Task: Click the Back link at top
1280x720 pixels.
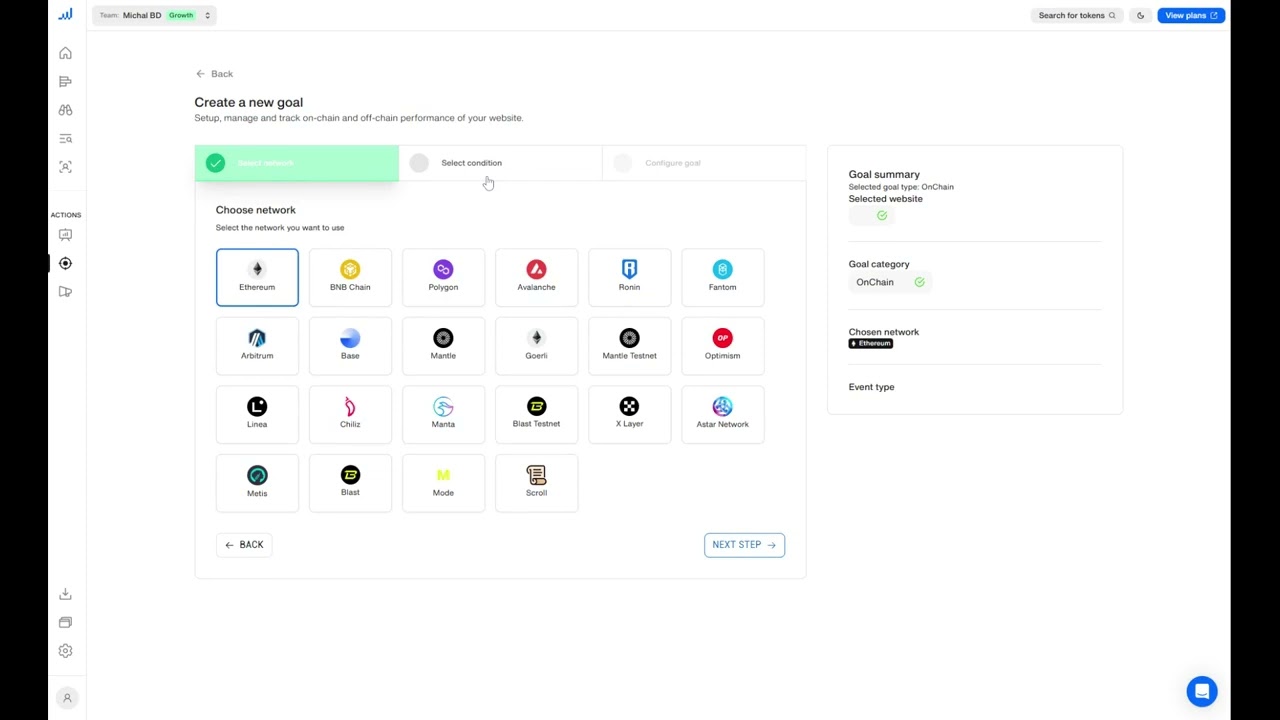Action: click(x=215, y=74)
